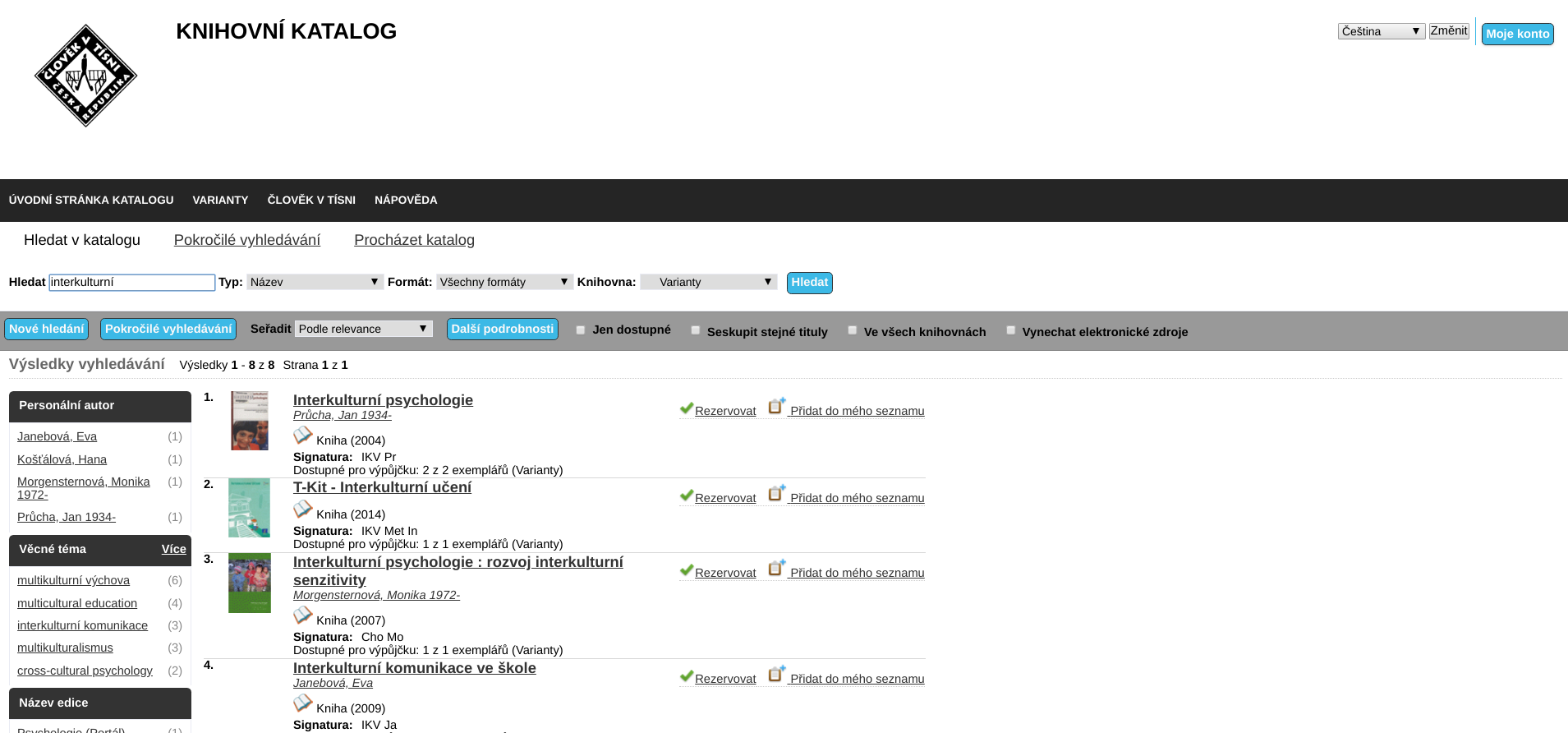Image resolution: width=1568 pixels, height=733 pixels.
Task: Open the Typ search field dropdown
Action: coord(315,282)
